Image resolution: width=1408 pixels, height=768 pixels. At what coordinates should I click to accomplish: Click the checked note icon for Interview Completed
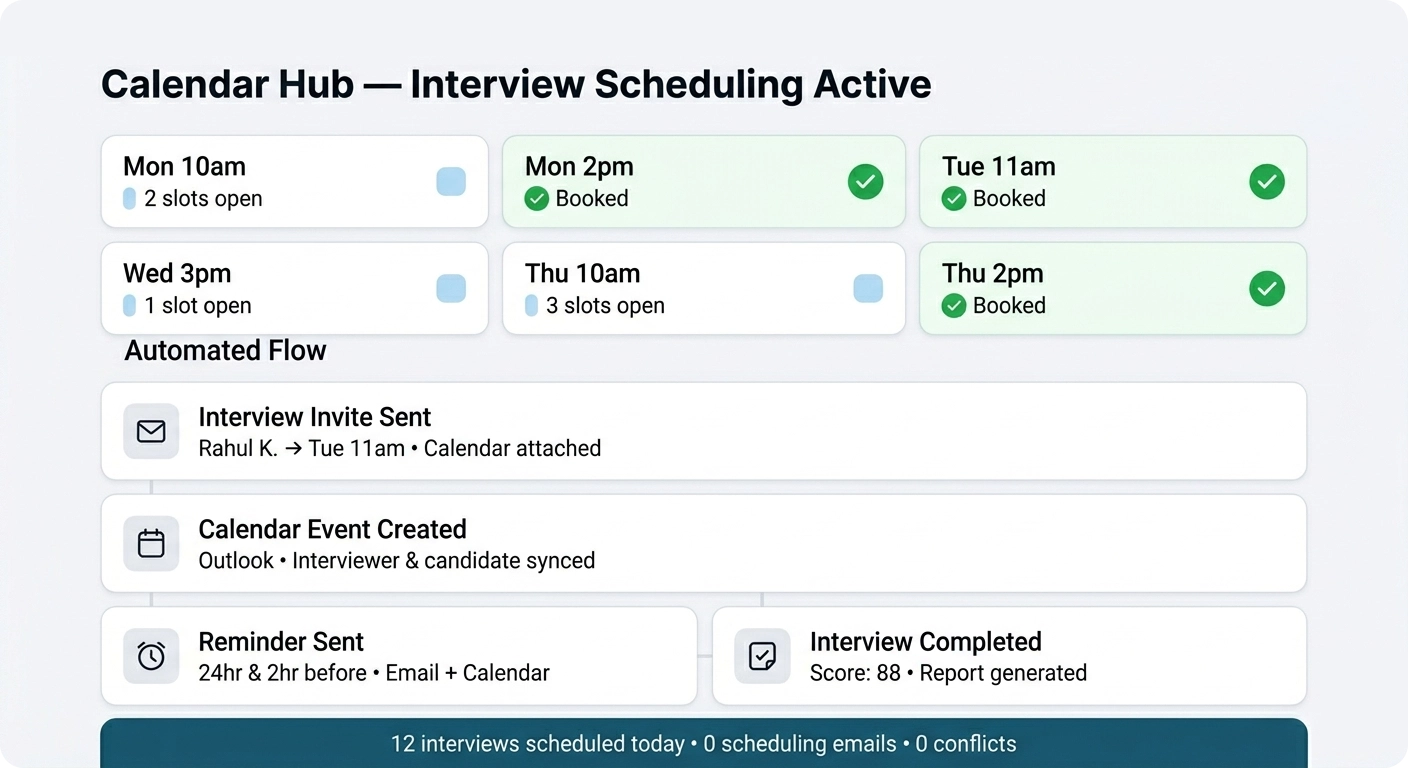[x=762, y=656]
